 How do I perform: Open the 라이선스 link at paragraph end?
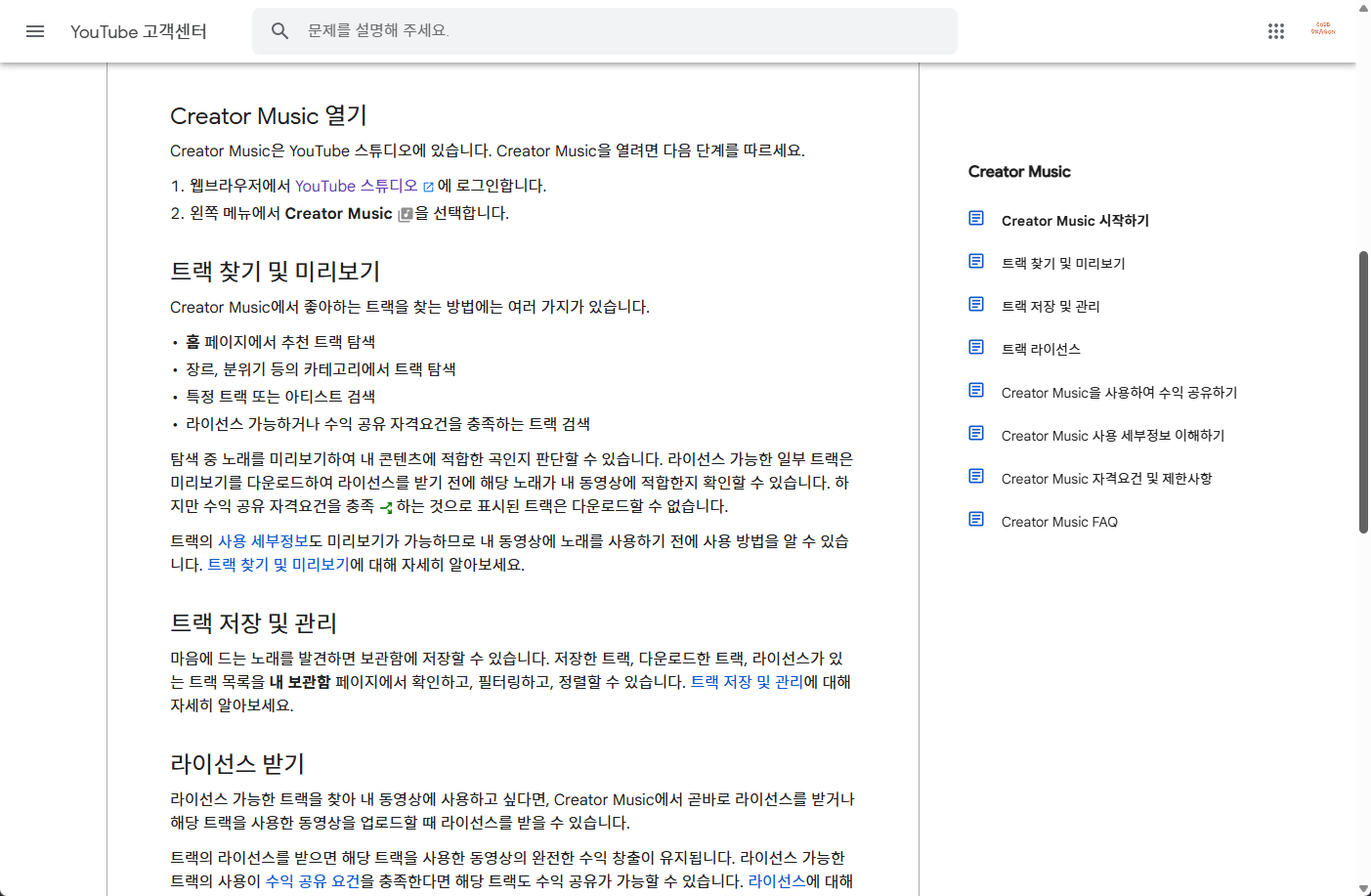click(x=777, y=881)
